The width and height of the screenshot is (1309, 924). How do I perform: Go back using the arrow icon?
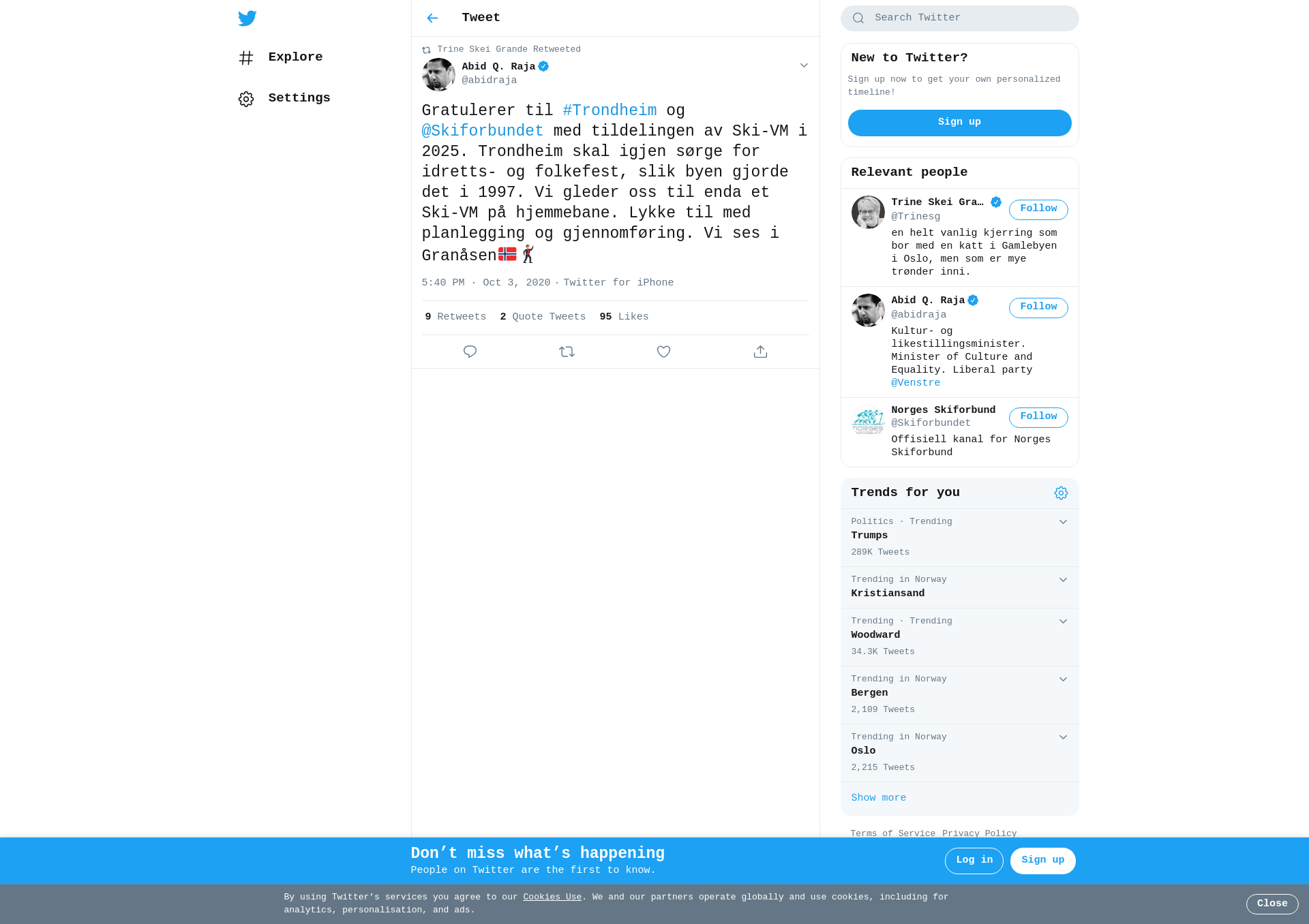[x=432, y=18]
